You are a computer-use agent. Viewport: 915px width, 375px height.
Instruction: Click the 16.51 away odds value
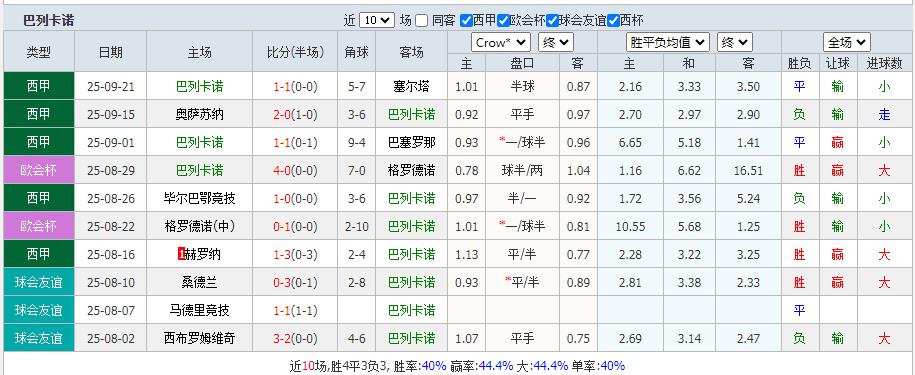click(749, 171)
